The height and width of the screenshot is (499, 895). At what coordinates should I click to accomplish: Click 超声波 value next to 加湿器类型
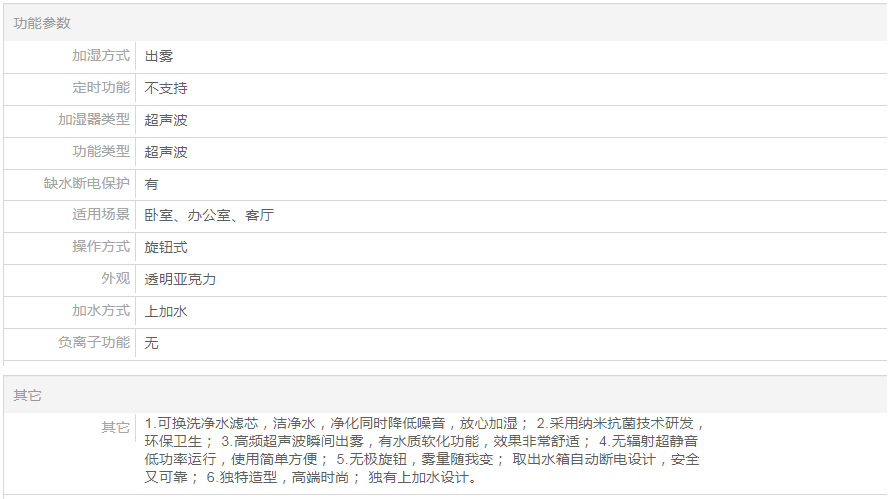pyautogui.click(x=166, y=120)
